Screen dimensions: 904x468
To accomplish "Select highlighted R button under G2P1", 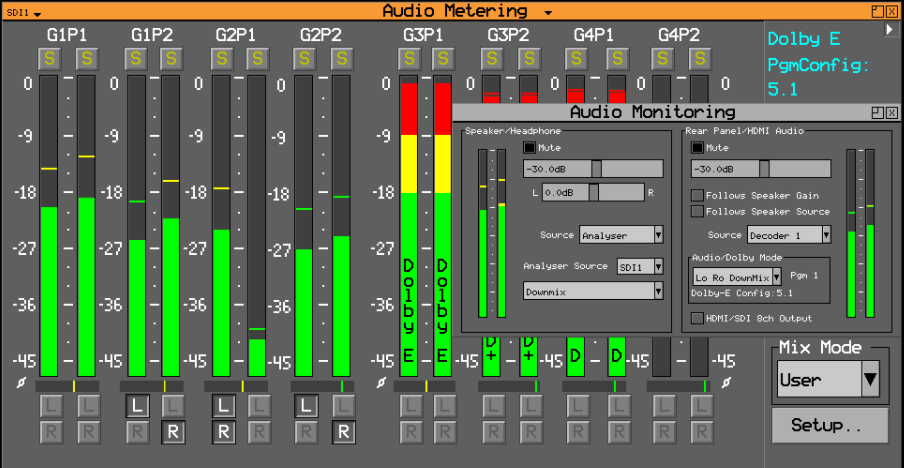I will (x=224, y=432).
